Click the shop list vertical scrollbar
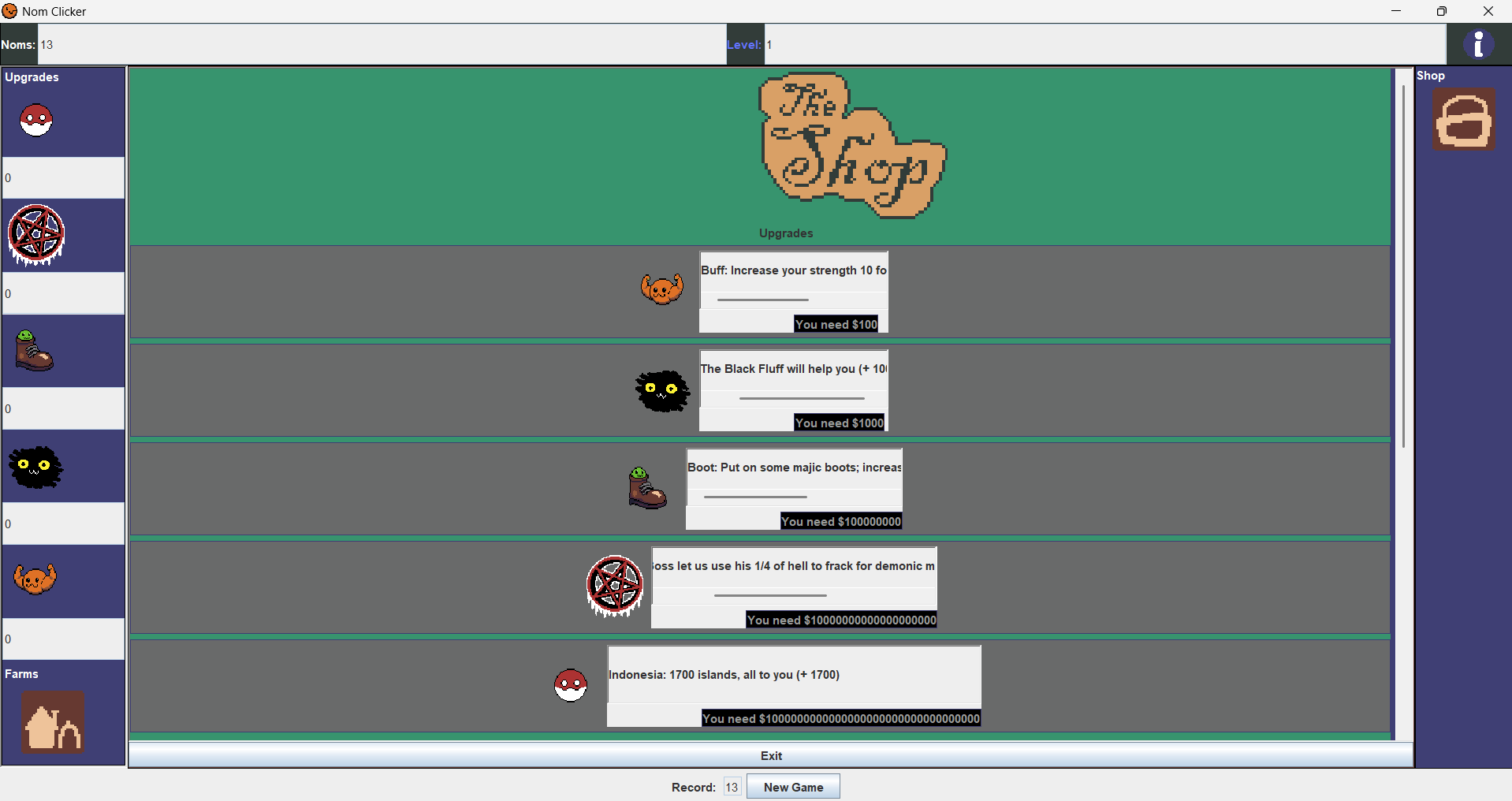 pyautogui.click(x=1403, y=268)
